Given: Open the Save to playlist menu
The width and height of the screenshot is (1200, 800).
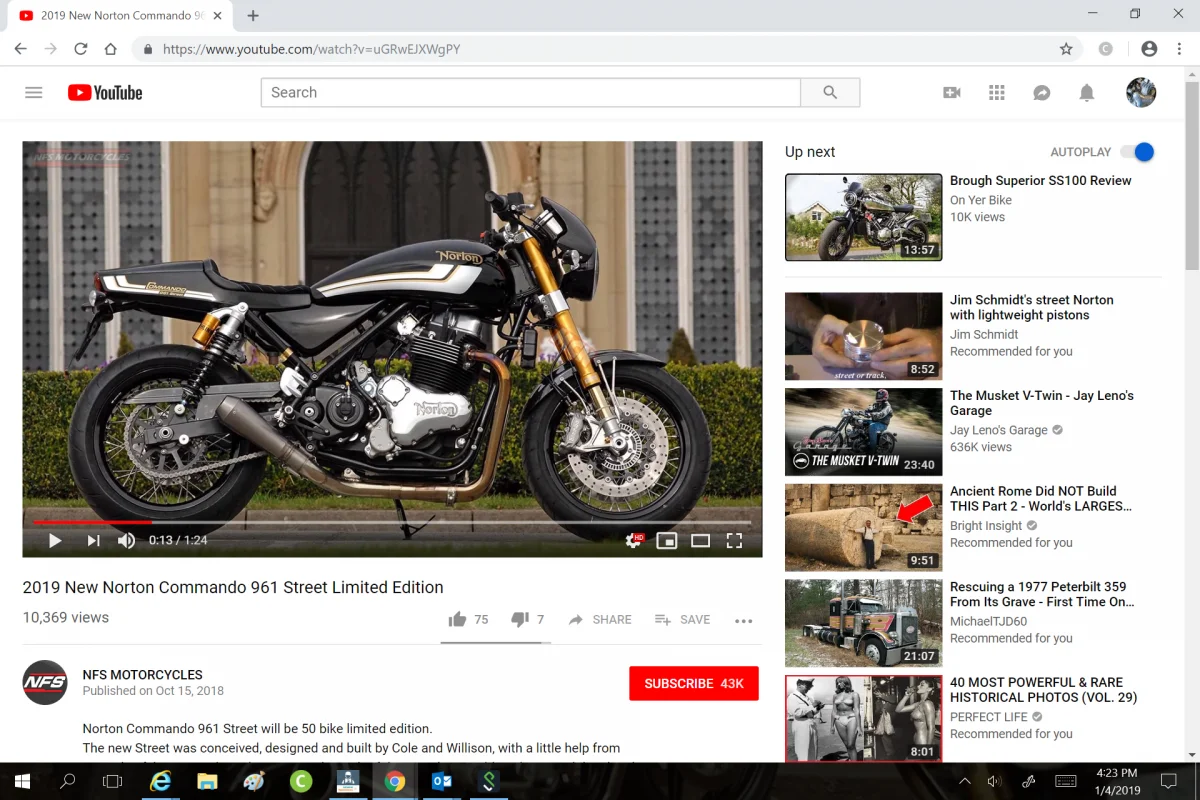Looking at the screenshot, I should [x=682, y=620].
